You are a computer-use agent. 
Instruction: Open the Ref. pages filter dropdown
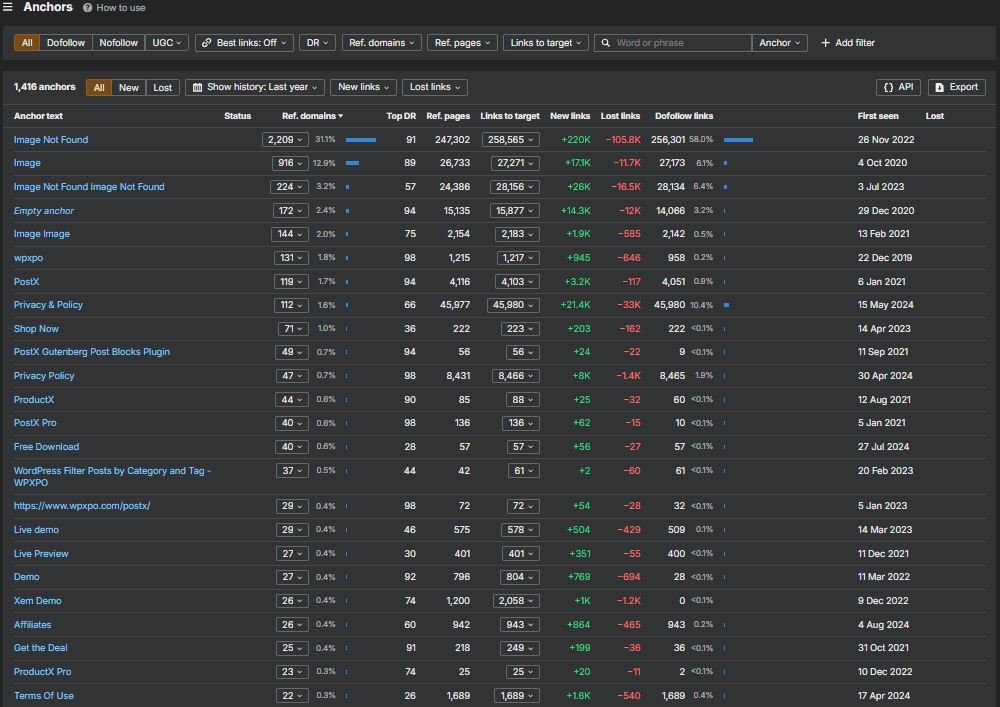point(462,43)
